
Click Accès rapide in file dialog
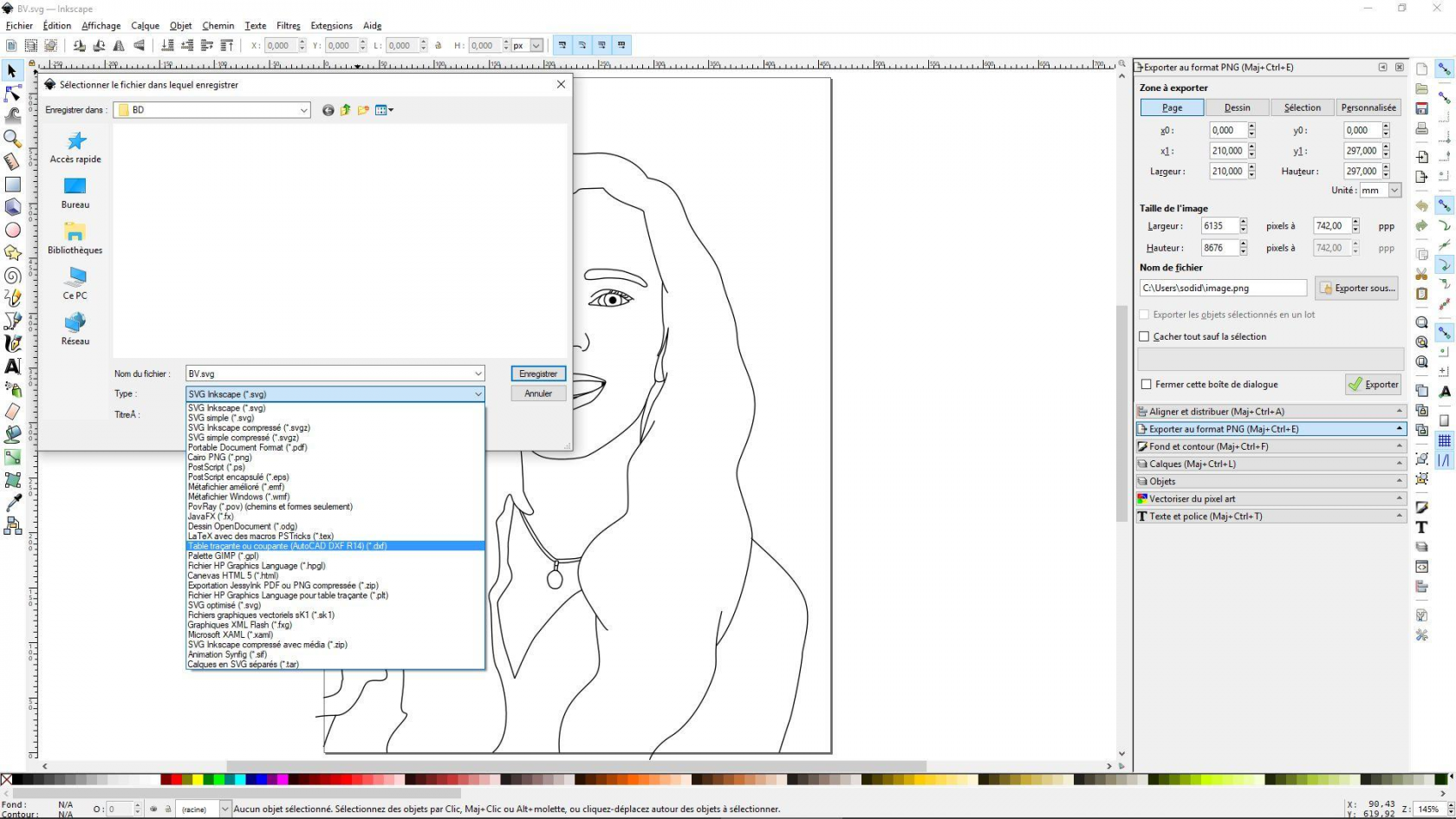(x=75, y=147)
